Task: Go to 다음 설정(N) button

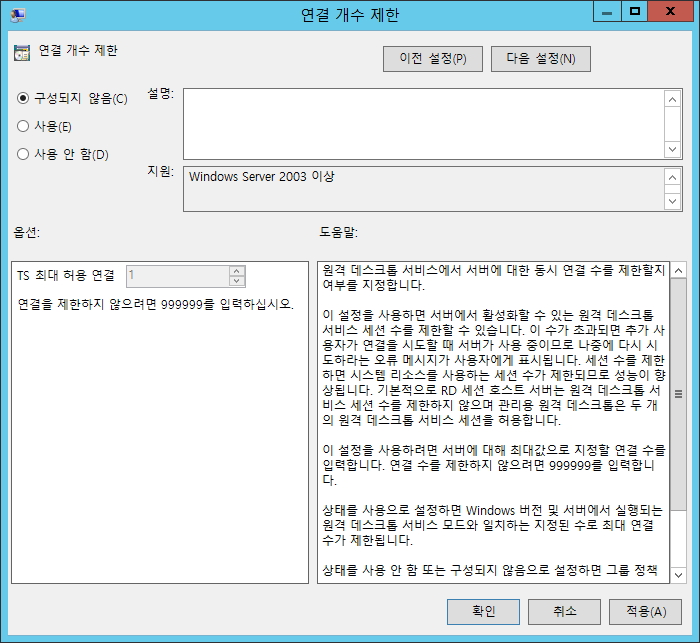Action: click(541, 58)
